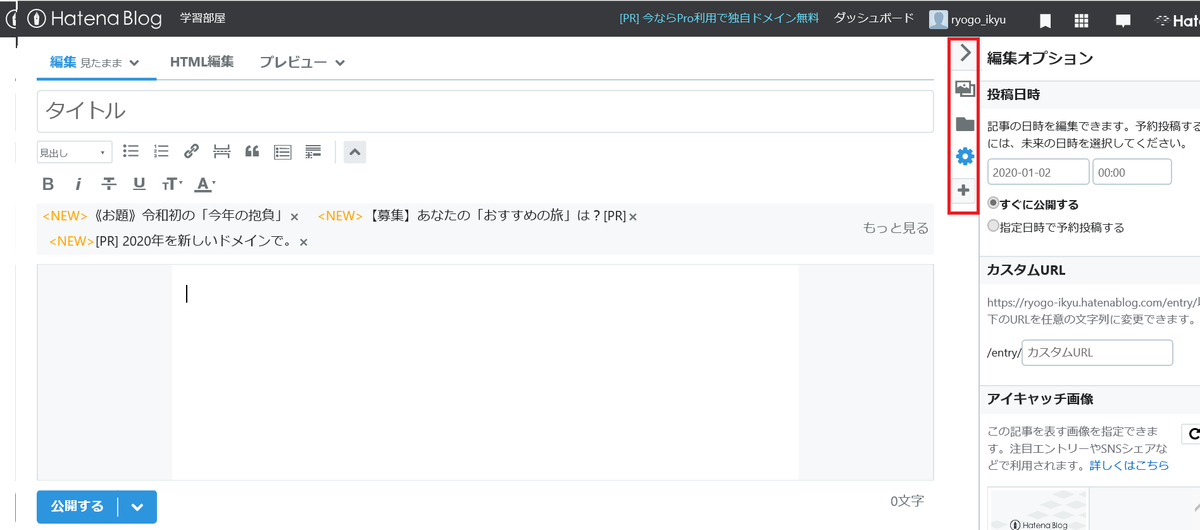Publish the post with 公開する
The image size is (1200, 530).
pos(77,506)
